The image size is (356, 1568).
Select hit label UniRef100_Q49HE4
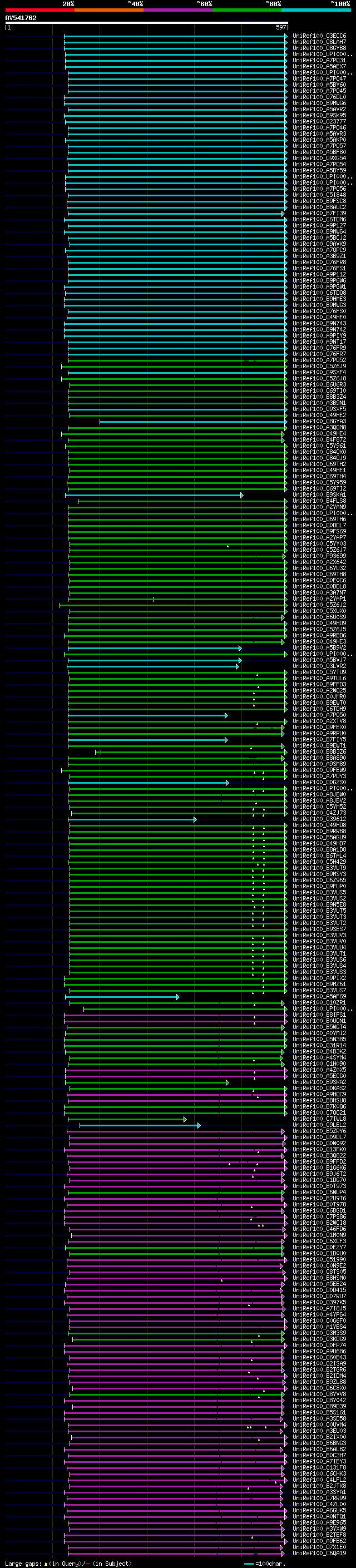coord(319,433)
